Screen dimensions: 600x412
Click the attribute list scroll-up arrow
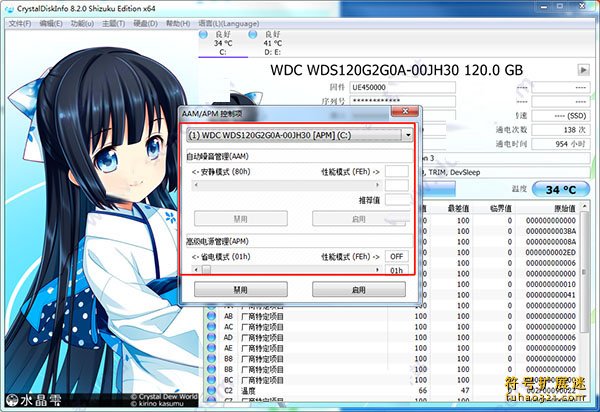click(x=584, y=207)
